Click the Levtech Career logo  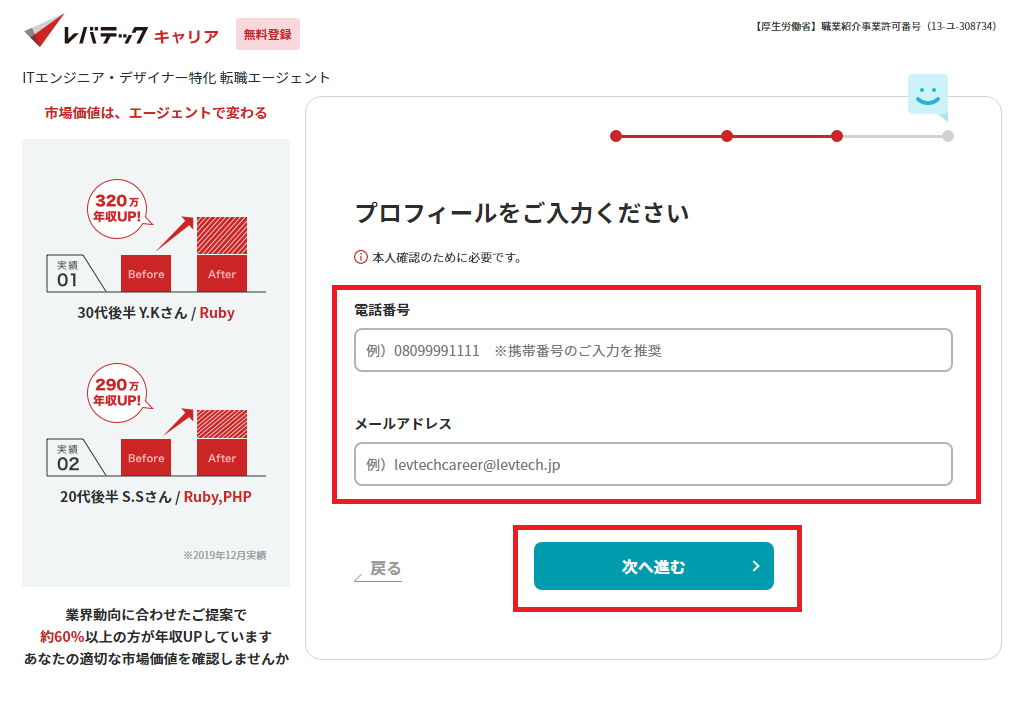121,33
